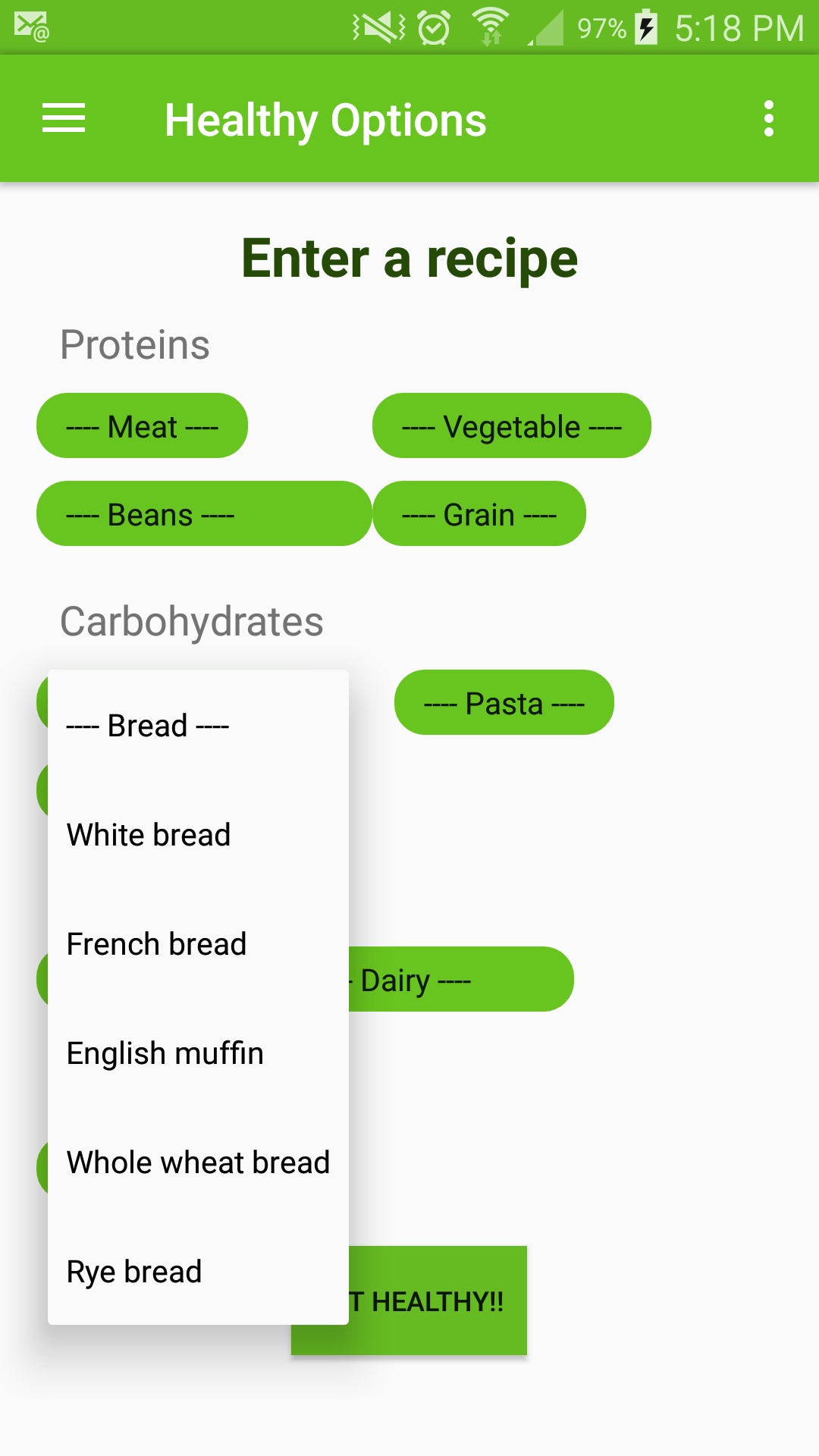Image resolution: width=819 pixels, height=1456 pixels.
Task: Choose the Bread header option in list
Action: pos(148,726)
